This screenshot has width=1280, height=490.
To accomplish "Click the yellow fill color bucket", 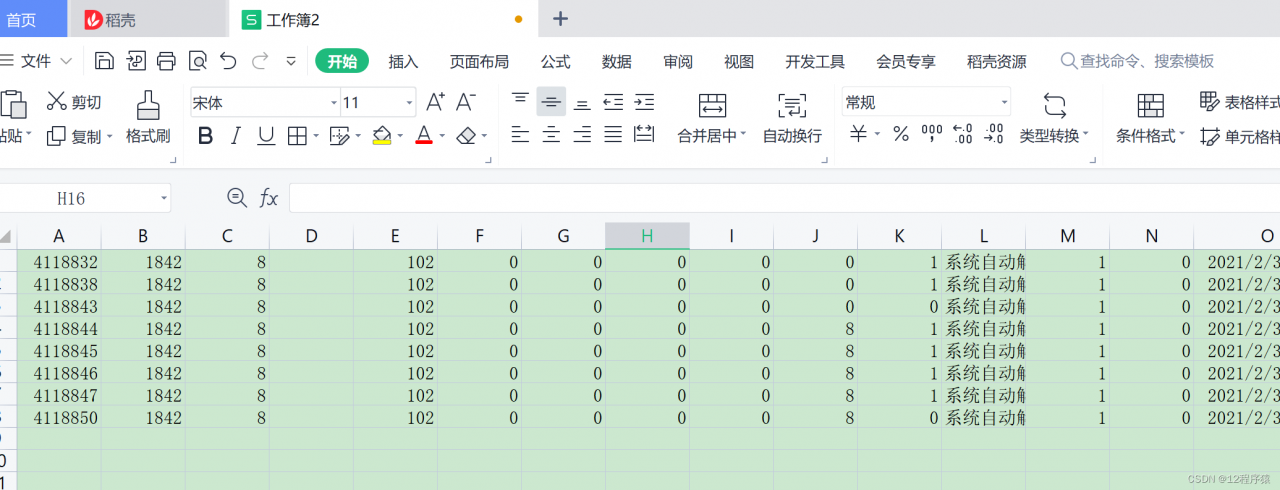I will [x=382, y=136].
